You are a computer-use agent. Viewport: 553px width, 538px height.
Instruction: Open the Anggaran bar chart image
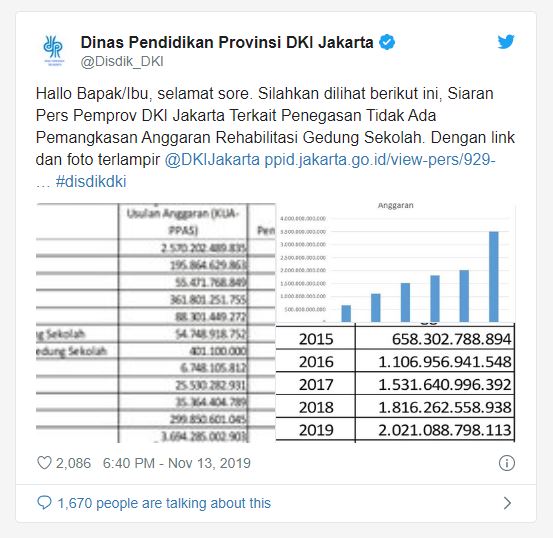[396, 263]
